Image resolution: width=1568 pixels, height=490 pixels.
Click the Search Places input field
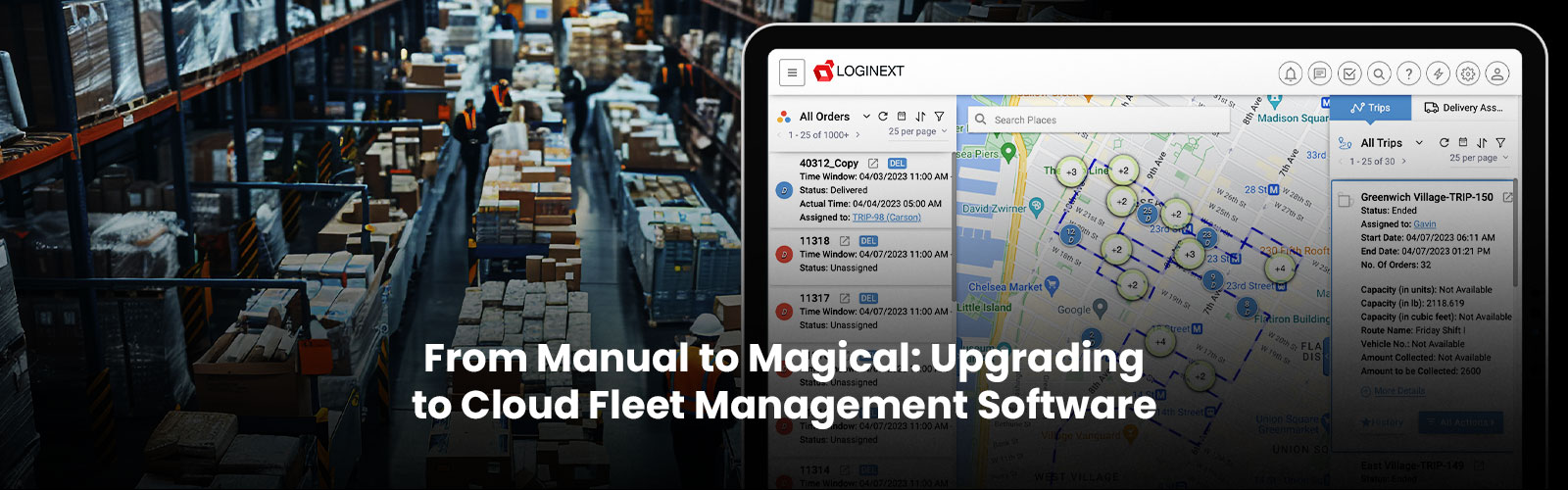click(1098, 120)
